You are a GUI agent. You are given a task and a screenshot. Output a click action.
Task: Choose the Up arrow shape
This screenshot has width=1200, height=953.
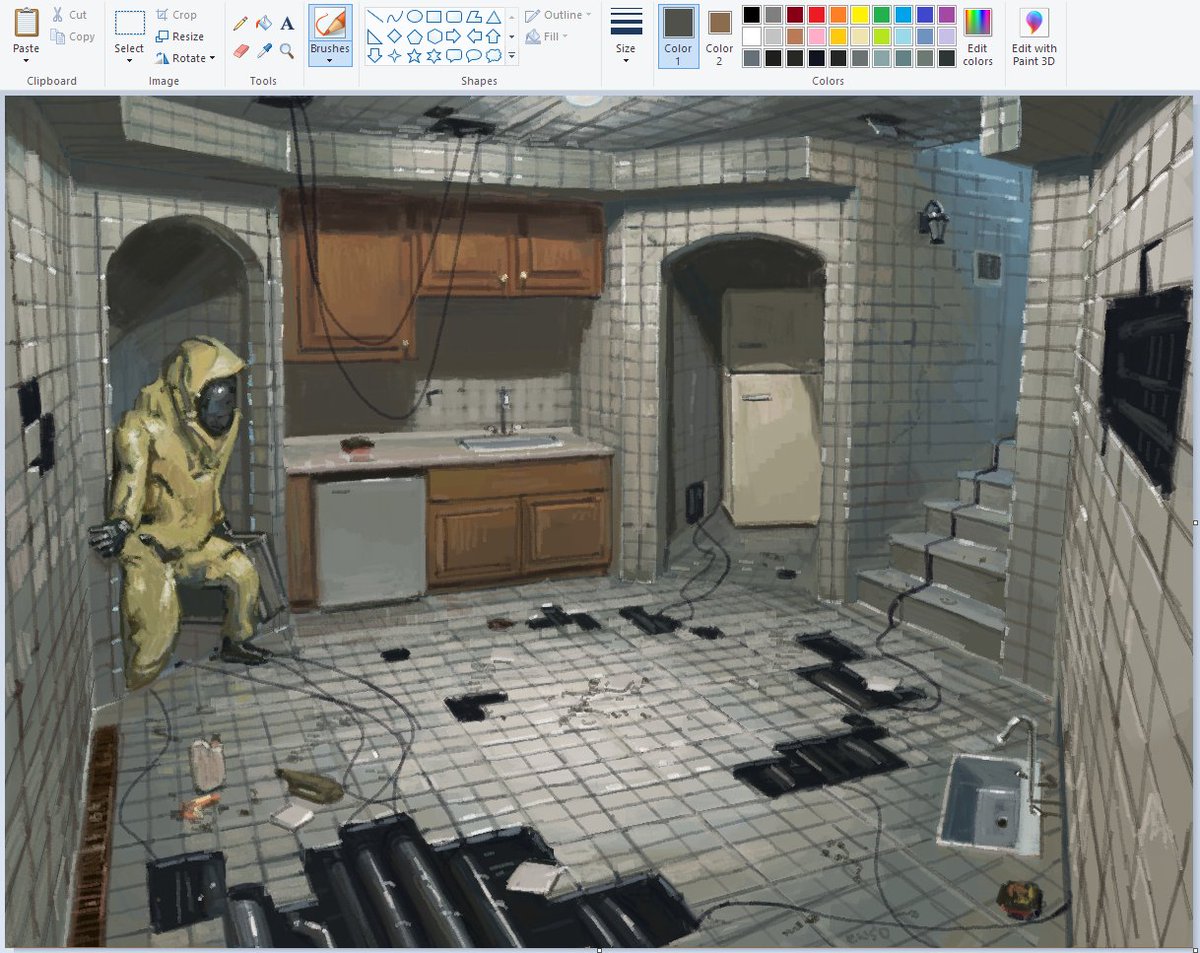click(494, 36)
